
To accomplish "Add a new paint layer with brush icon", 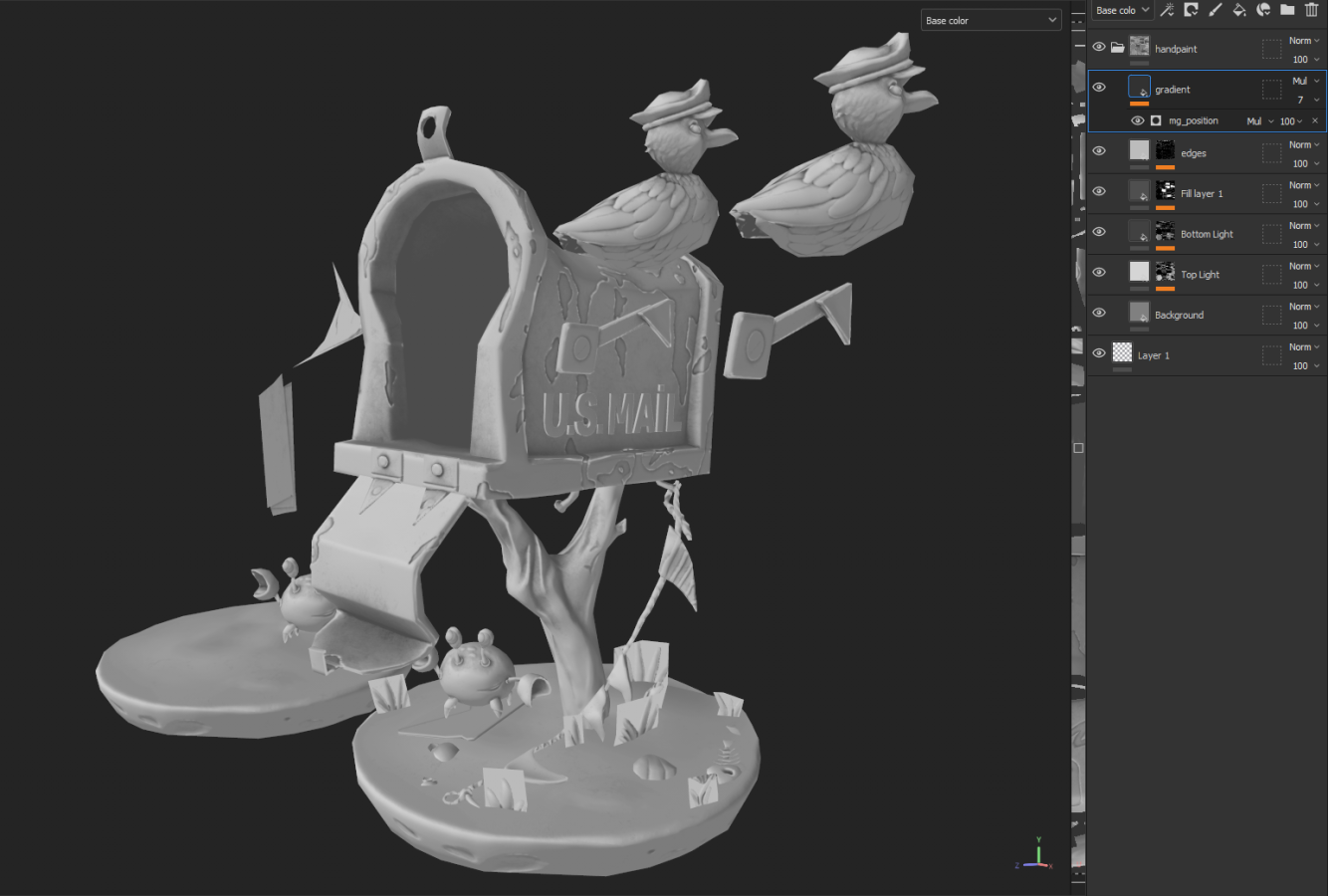I will [1215, 10].
